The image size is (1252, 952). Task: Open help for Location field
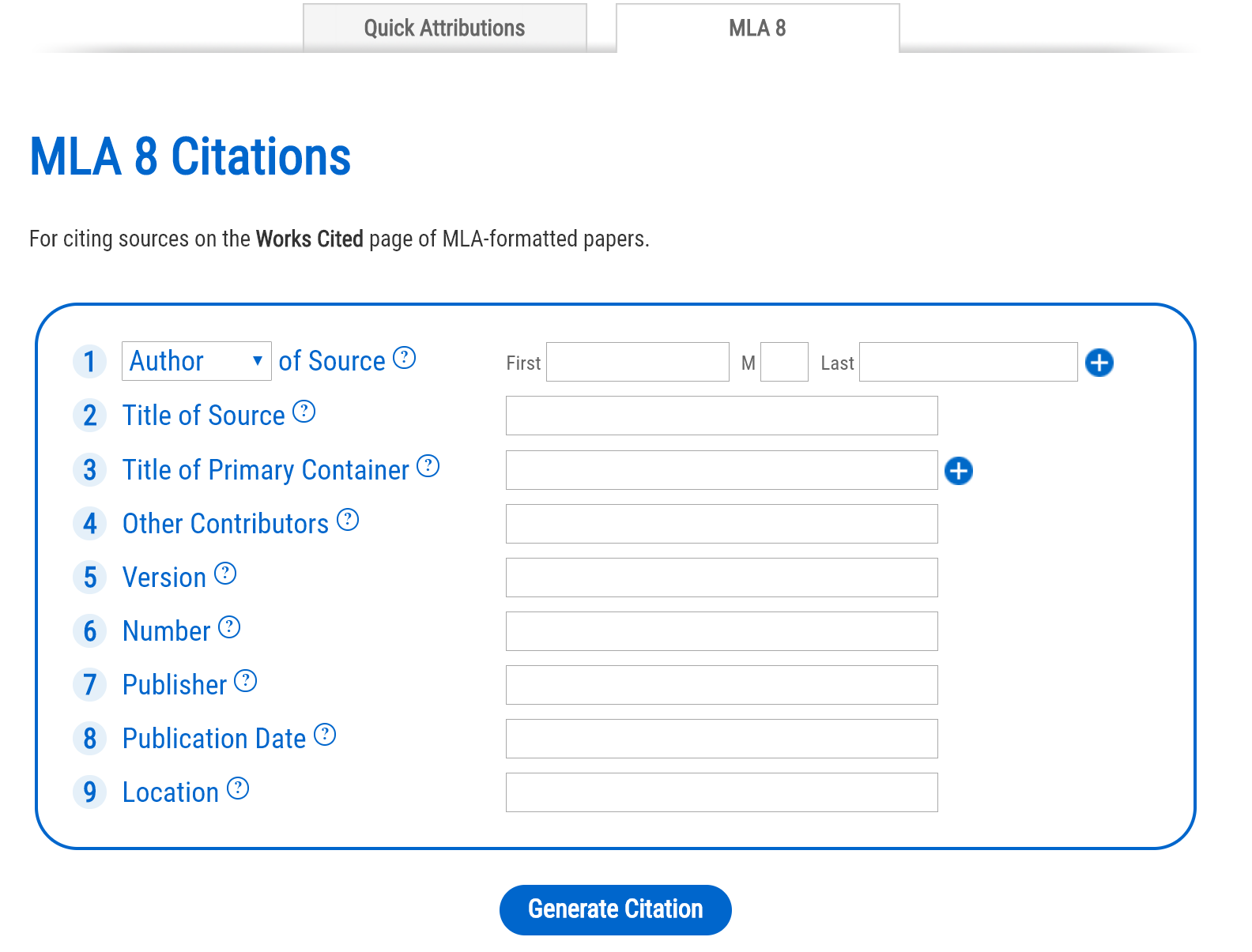(238, 788)
